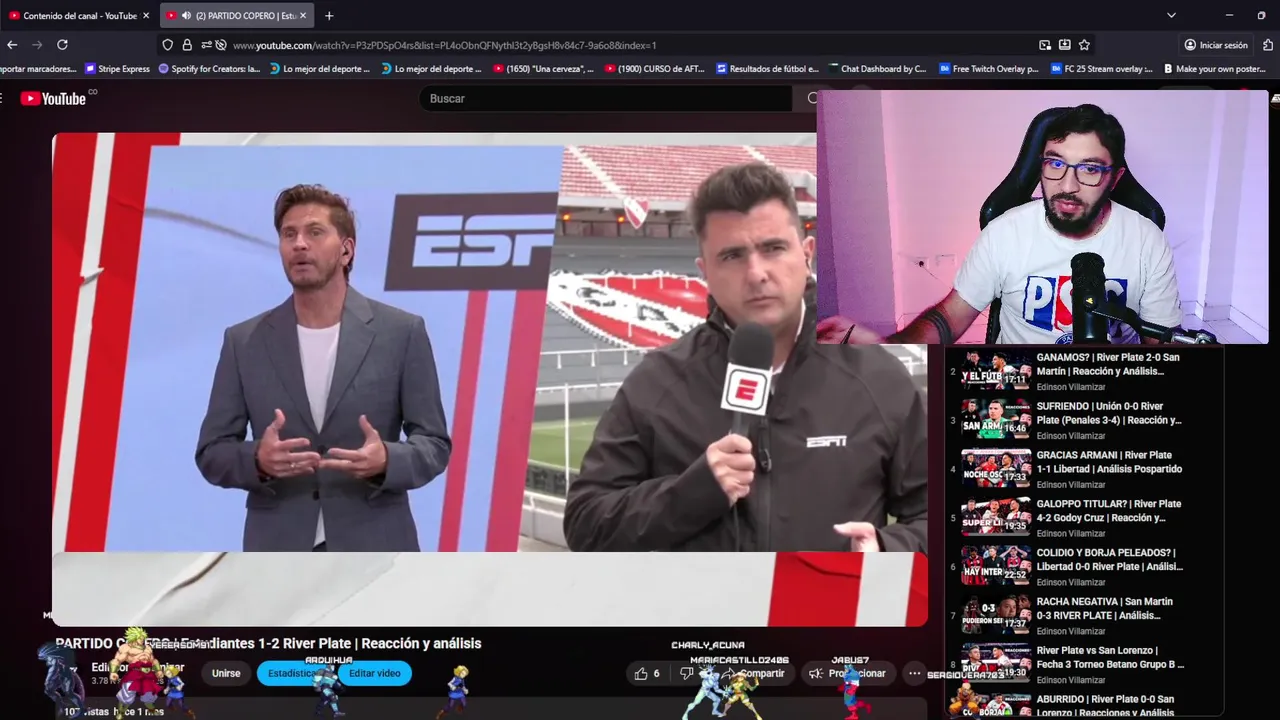
Task: Open 'GALOPPO TITULAR? | River Plate 4-2' title
Action: [1109, 511]
